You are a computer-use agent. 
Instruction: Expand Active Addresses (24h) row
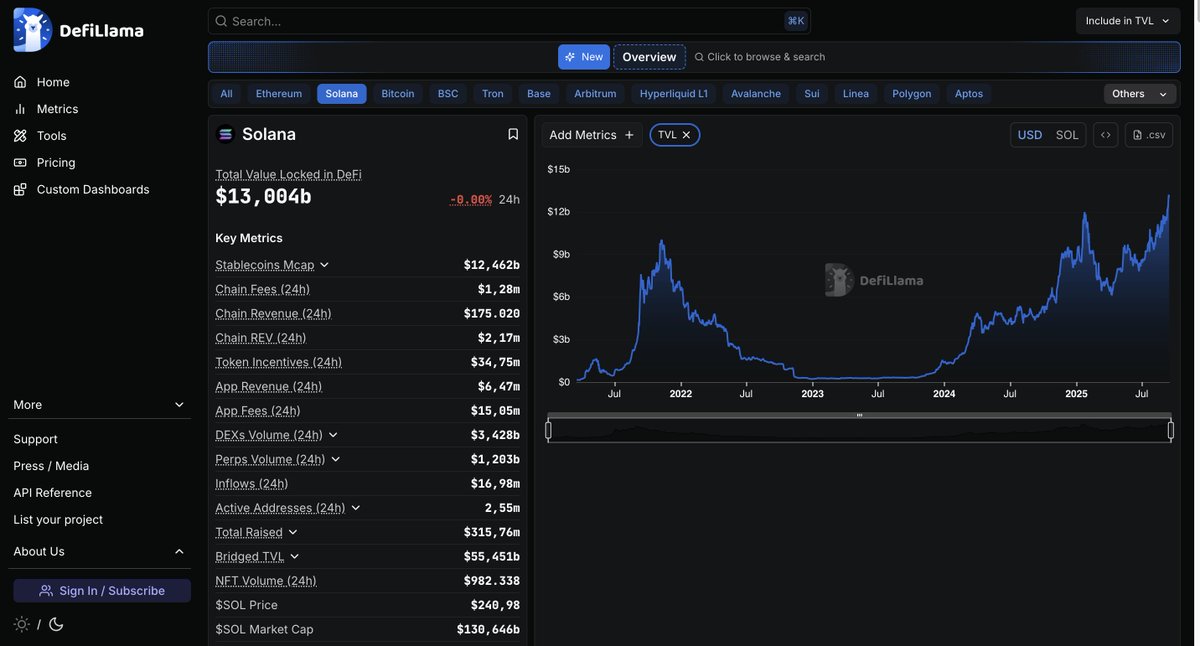[x=355, y=508]
